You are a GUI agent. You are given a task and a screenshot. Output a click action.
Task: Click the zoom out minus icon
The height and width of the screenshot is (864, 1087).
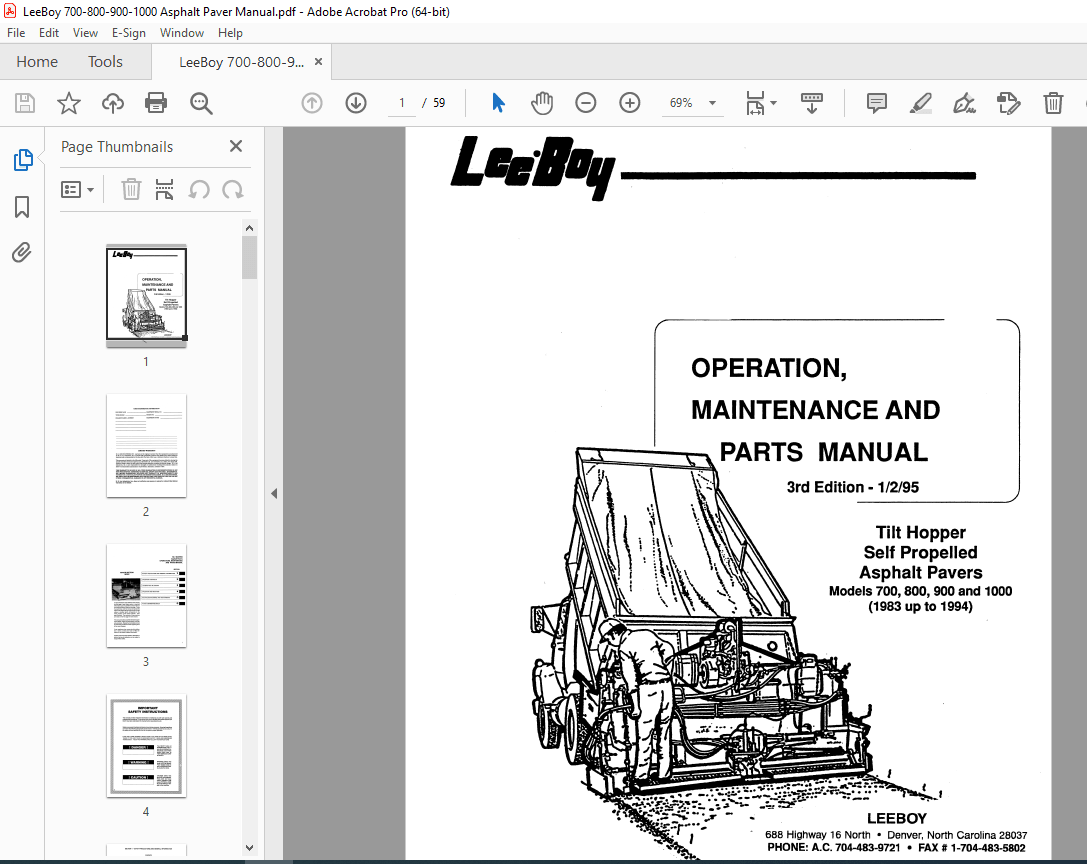(585, 103)
